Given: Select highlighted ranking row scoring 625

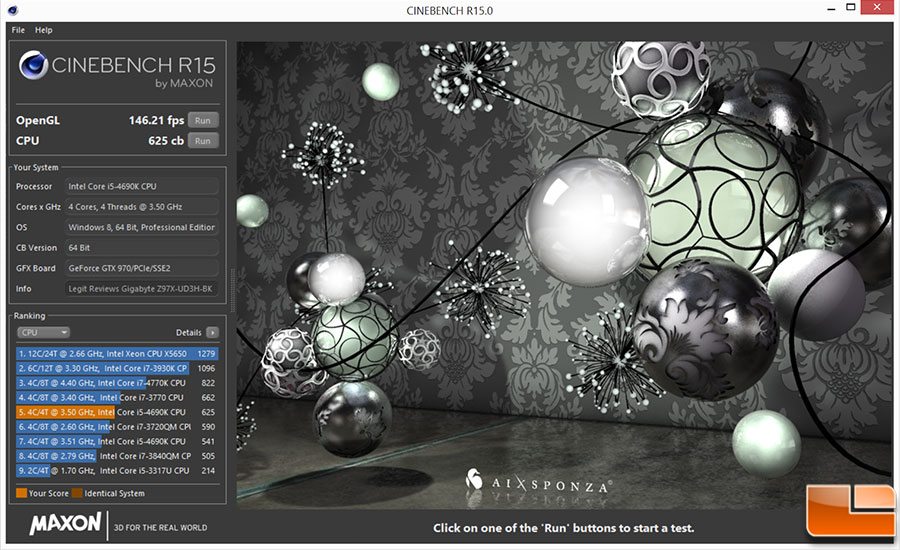Looking at the screenshot, I should 117,412.
